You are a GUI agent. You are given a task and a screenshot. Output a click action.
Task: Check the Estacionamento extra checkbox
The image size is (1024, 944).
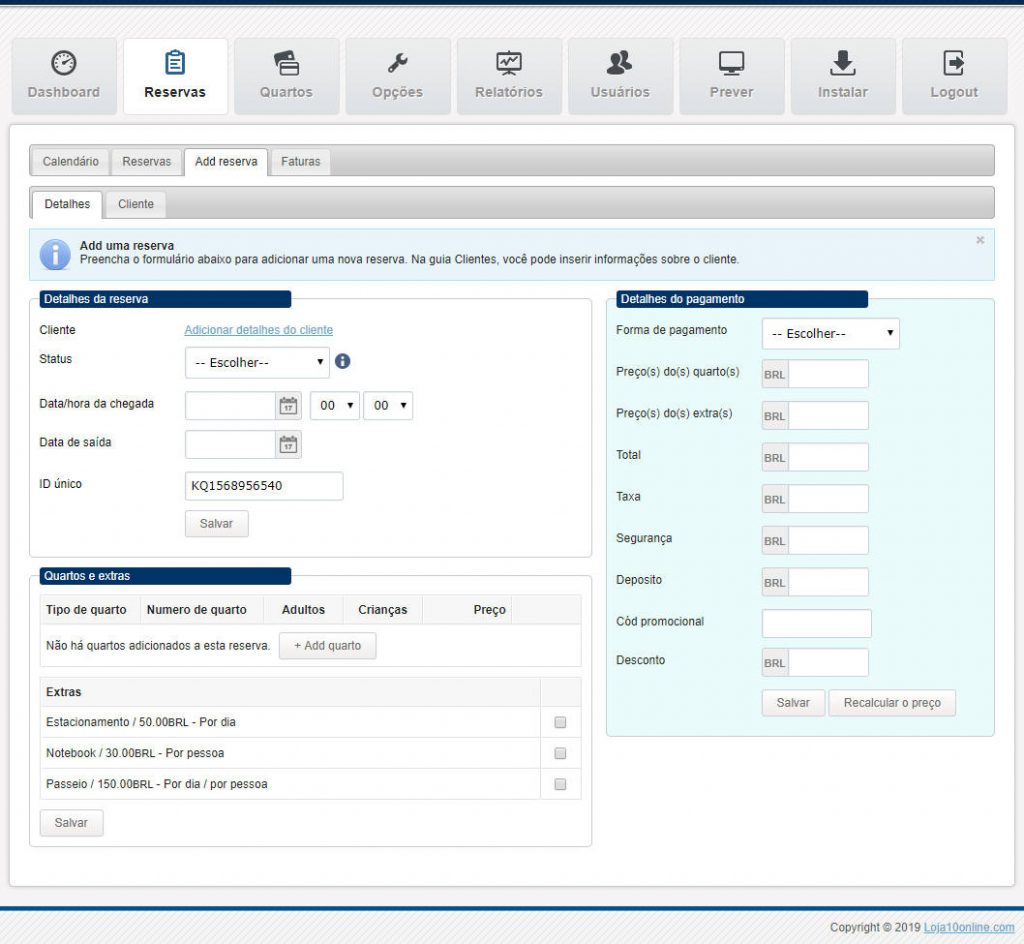[x=560, y=722]
